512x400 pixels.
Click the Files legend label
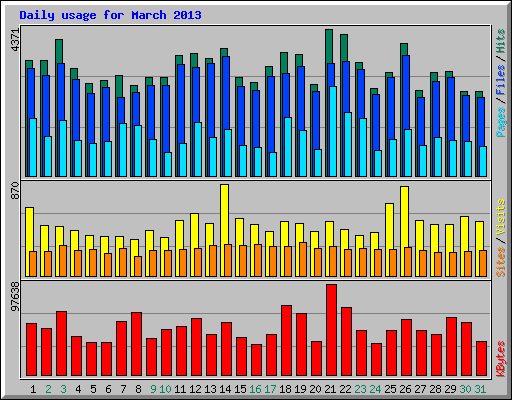click(501, 80)
